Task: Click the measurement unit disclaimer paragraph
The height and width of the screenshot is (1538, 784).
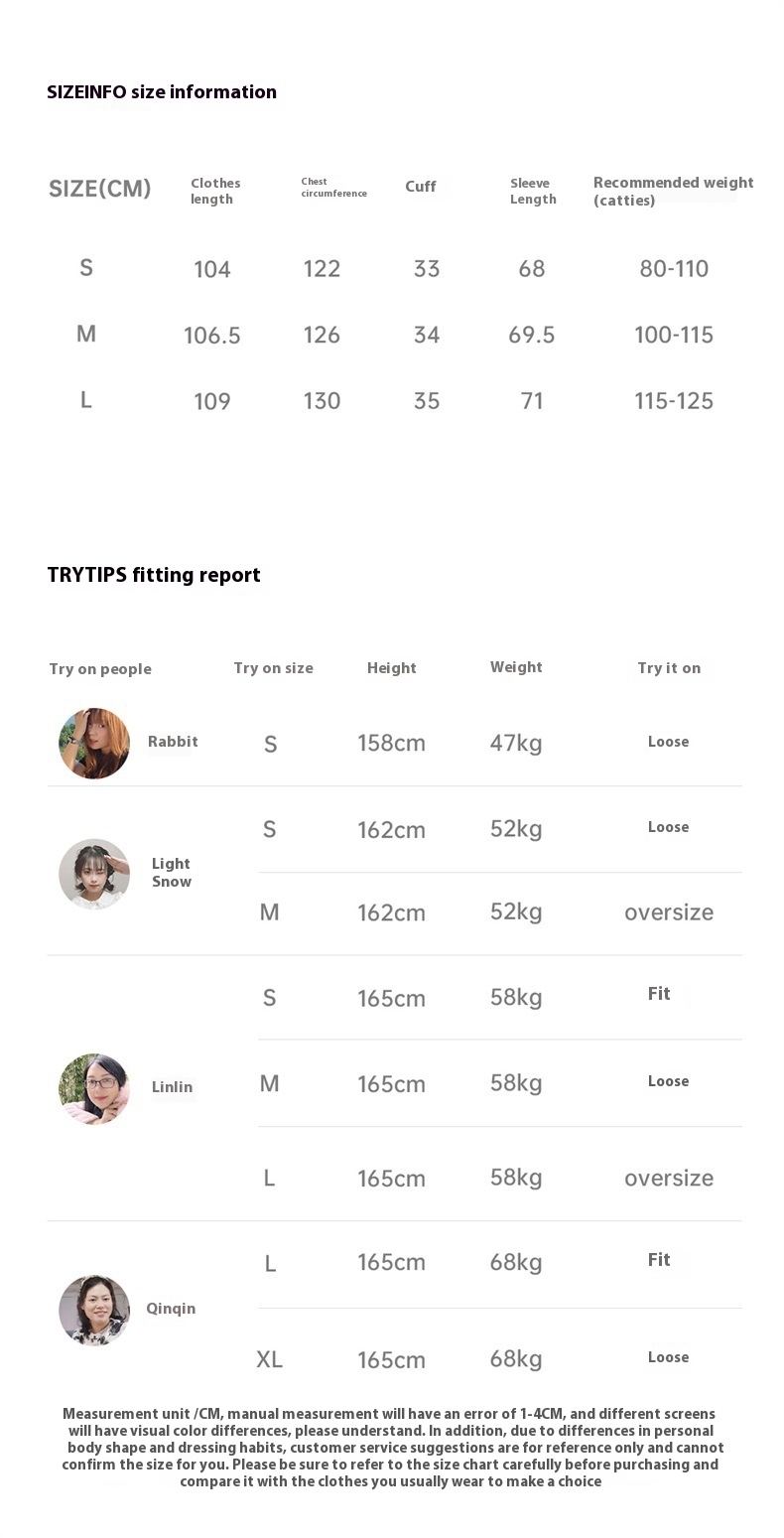Action: [x=392, y=1448]
